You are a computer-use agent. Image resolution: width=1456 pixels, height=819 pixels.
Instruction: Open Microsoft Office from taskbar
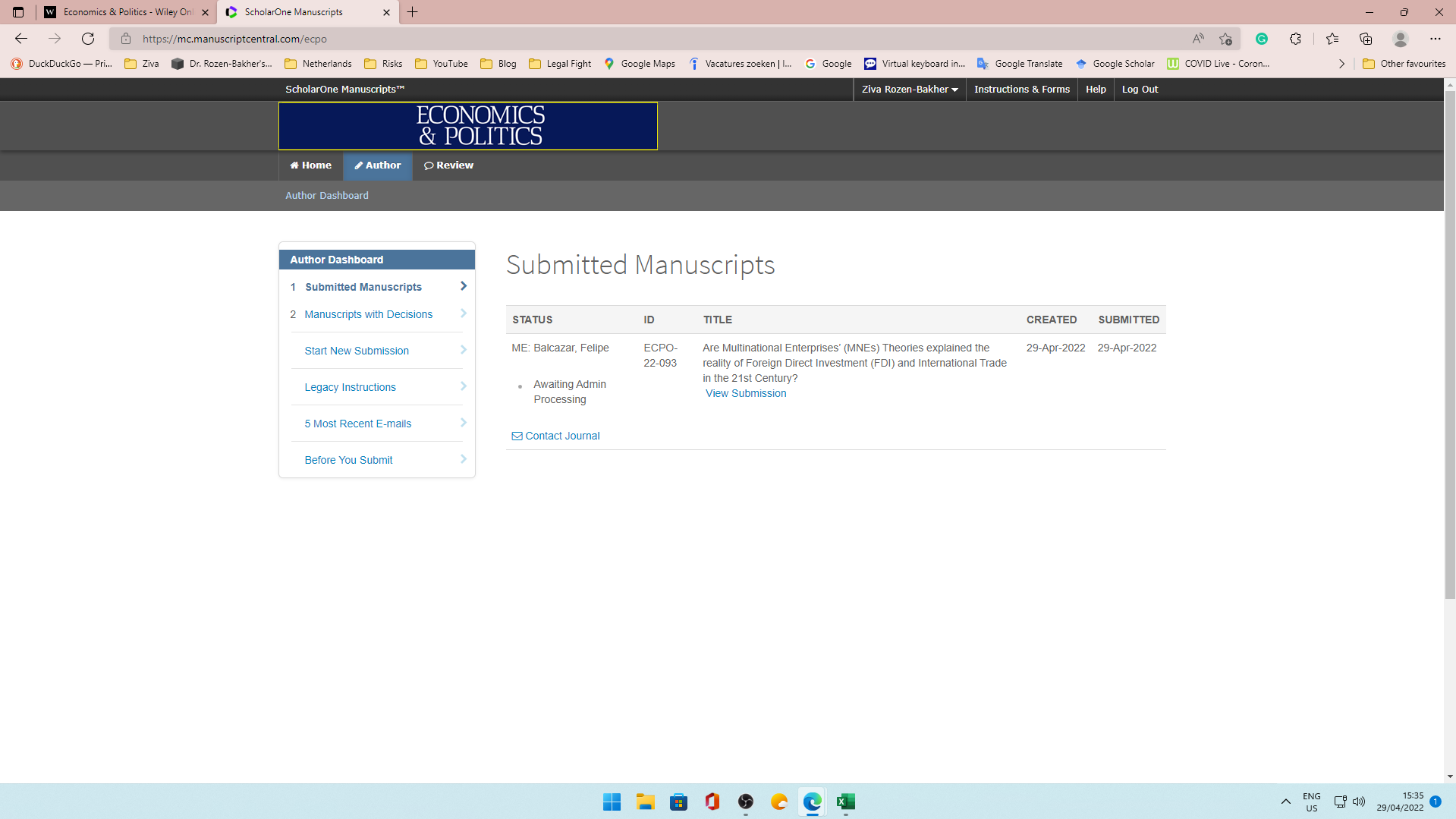pos(712,802)
